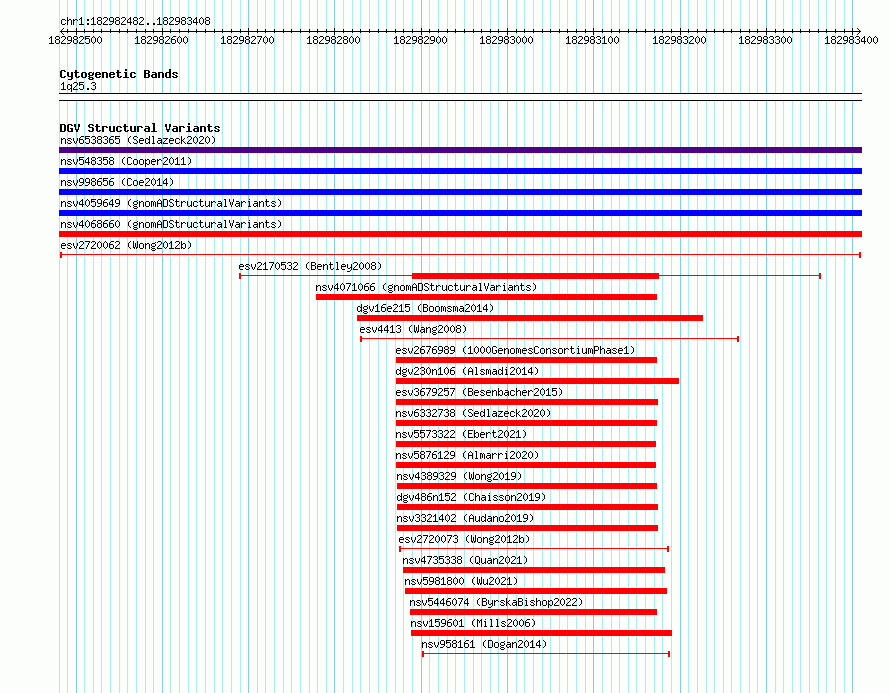
Task: Select nsv159601 (Mills2006) label
Action: point(473,623)
